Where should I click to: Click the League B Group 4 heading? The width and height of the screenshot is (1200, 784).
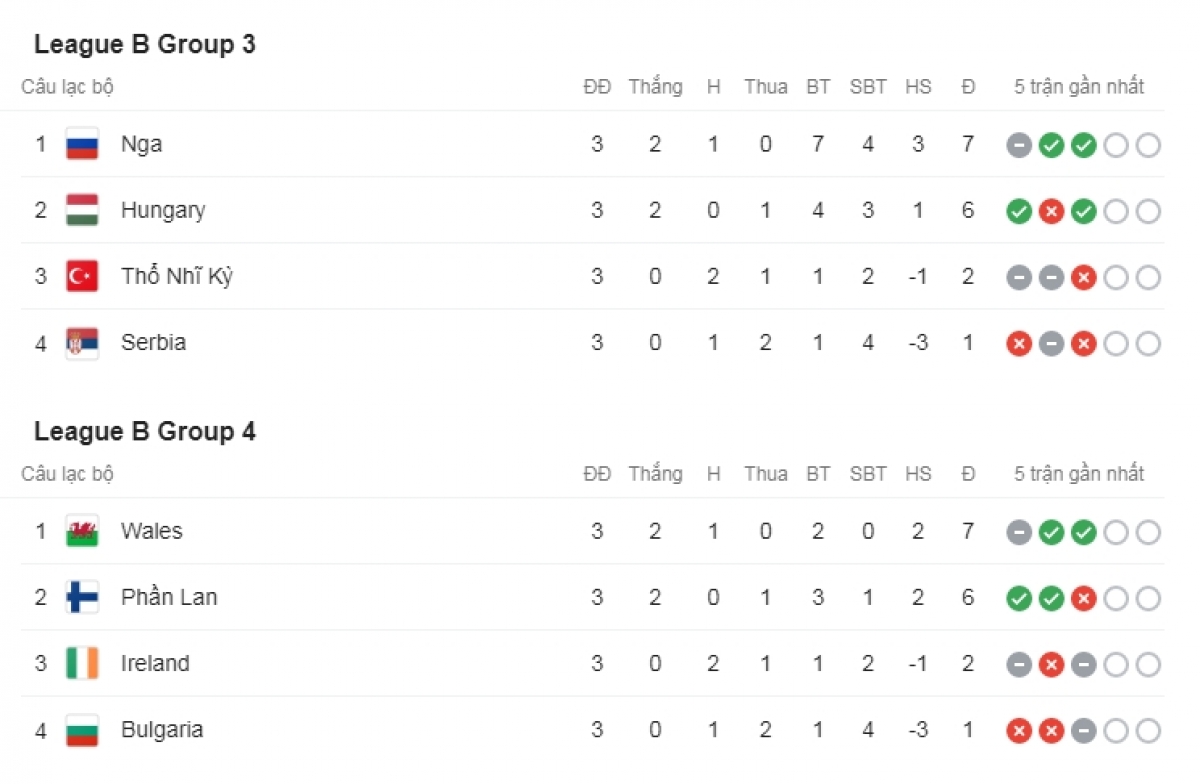click(x=145, y=432)
